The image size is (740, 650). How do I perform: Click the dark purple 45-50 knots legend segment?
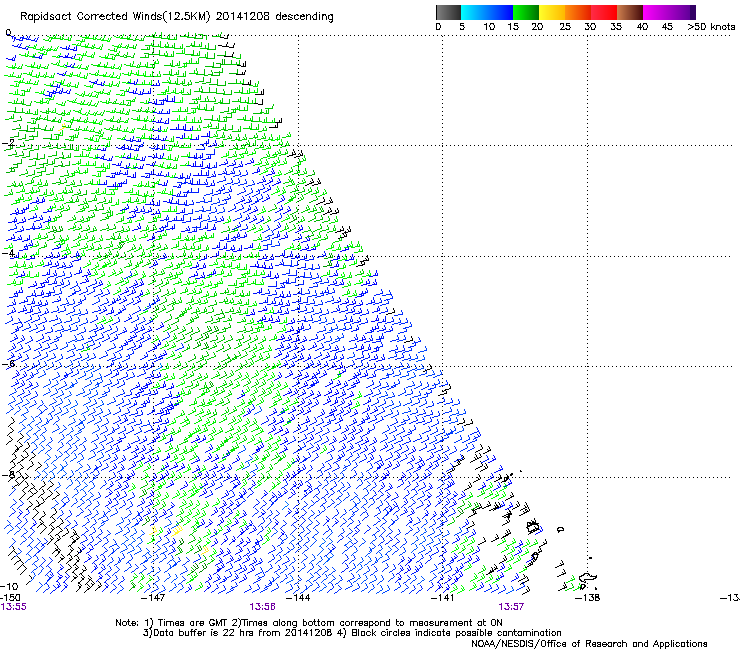pyautogui.click(x=682, y=12)
